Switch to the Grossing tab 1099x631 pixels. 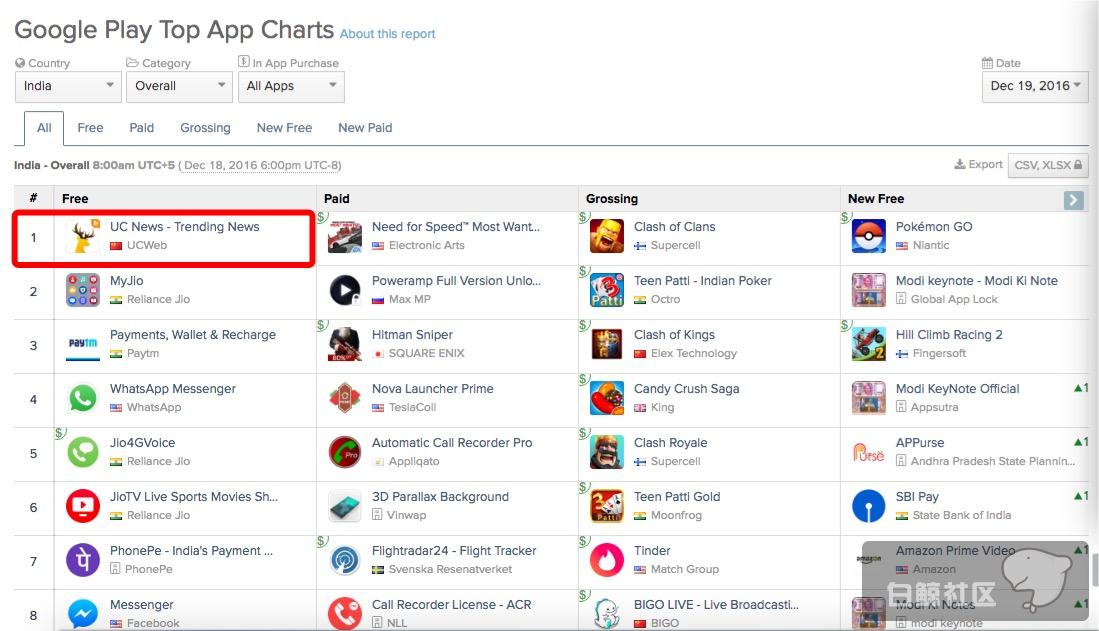205,128
